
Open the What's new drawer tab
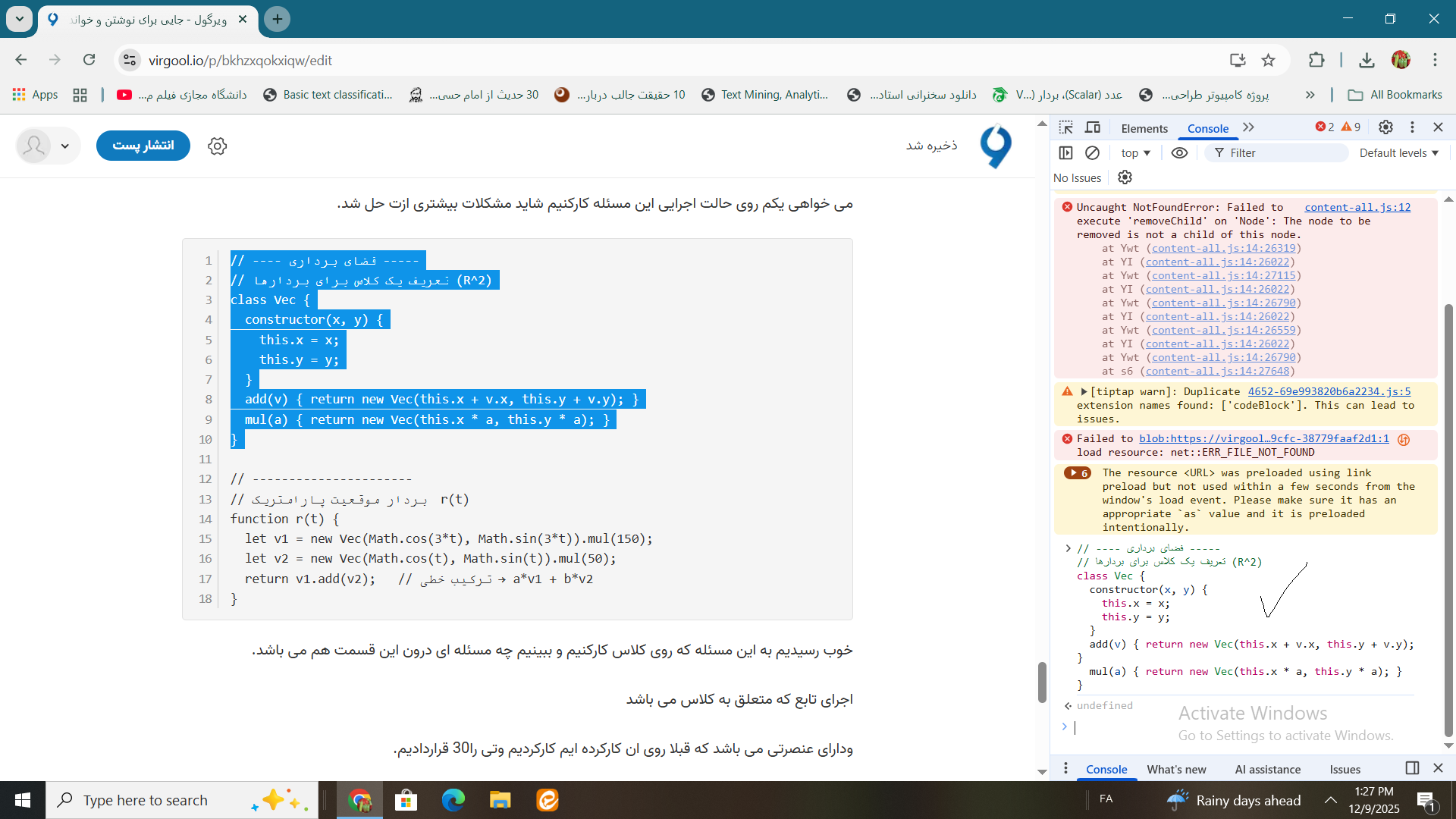click(1176, 769)
